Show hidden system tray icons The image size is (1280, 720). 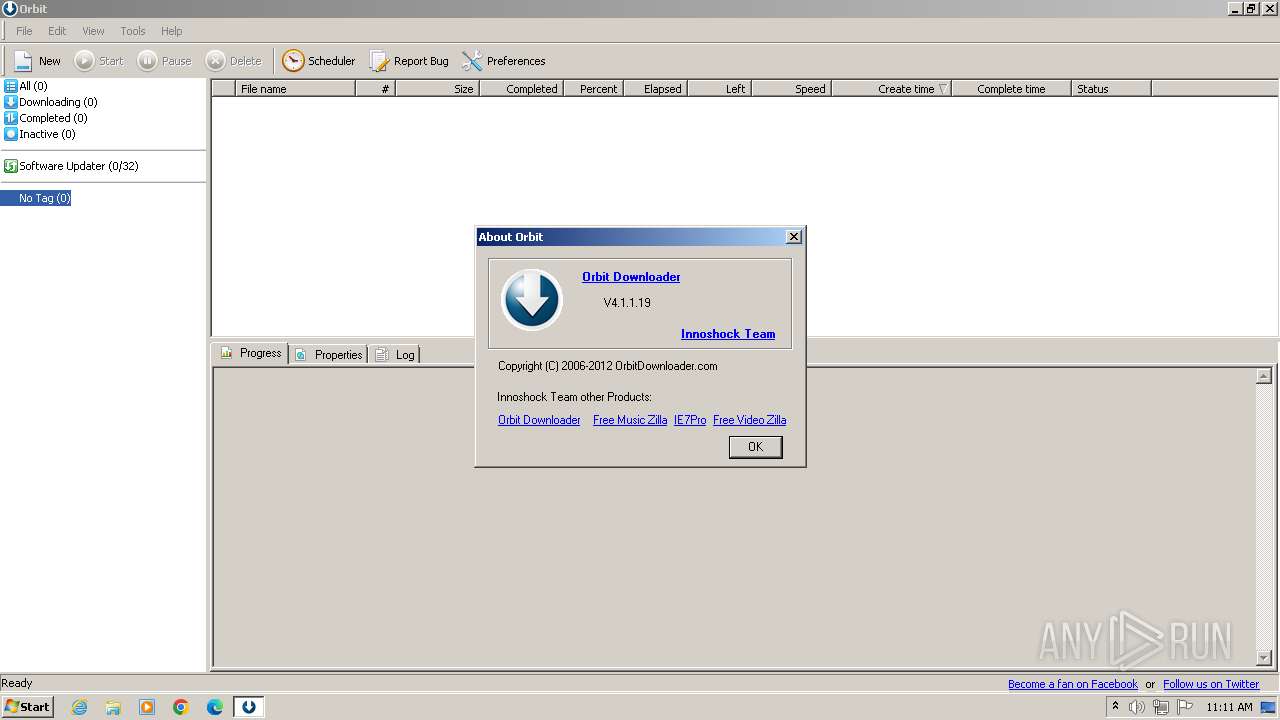point(1116,707)
